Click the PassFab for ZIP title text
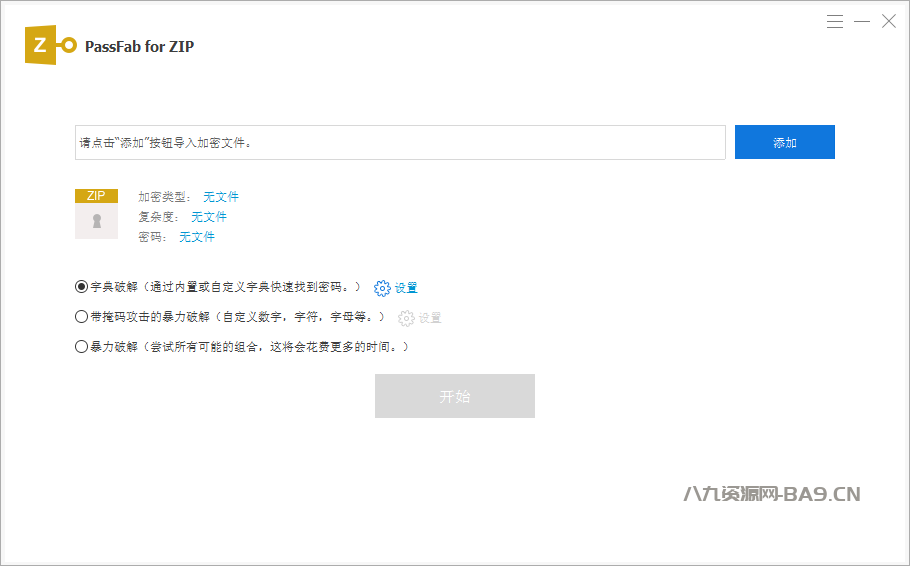 139,46
